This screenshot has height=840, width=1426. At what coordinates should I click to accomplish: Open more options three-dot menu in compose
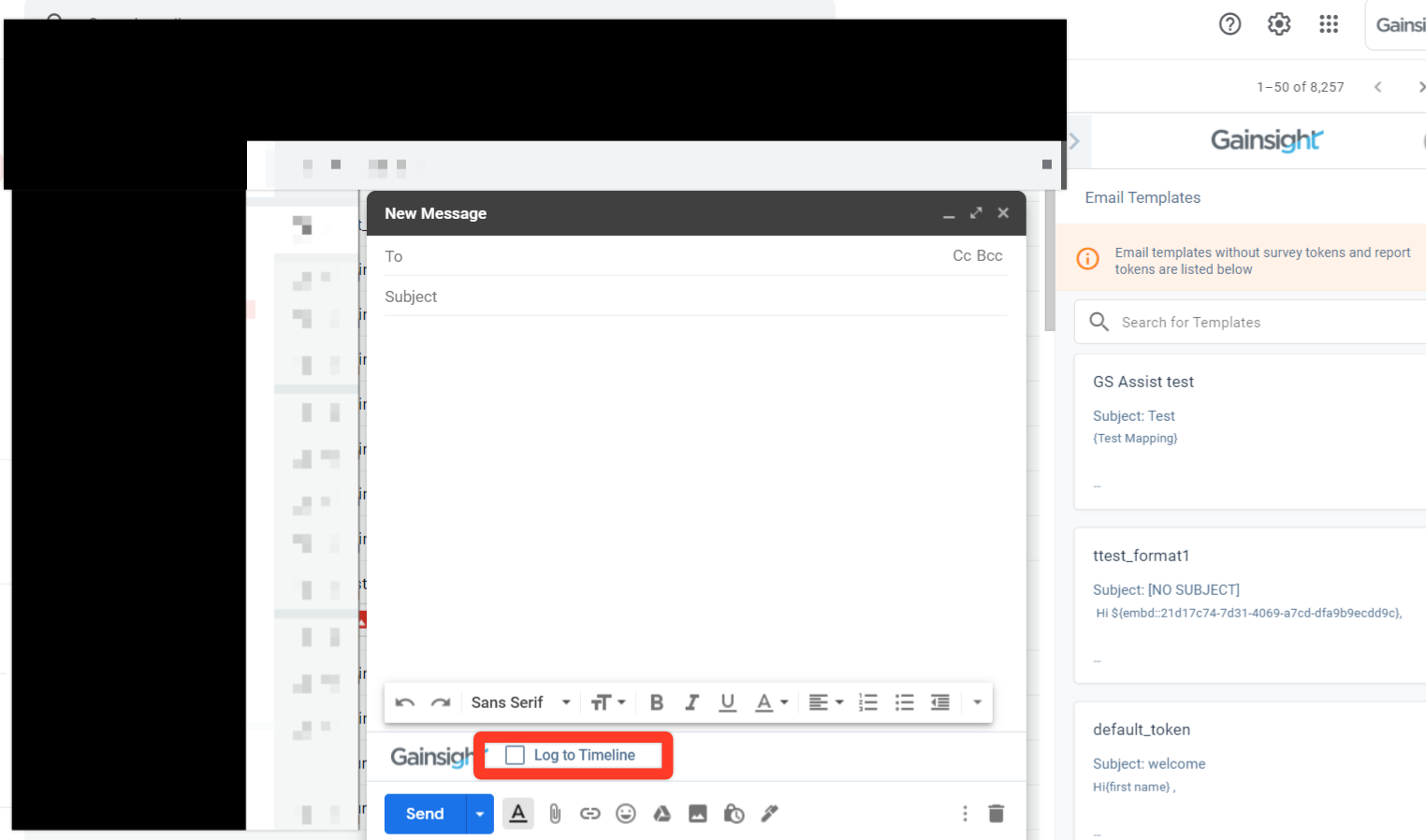coord(965,814)
